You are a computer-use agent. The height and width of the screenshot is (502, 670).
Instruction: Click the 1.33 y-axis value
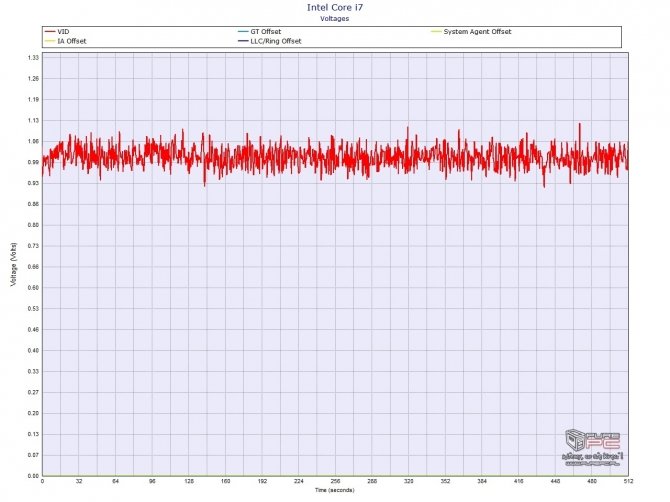(33, 58)
